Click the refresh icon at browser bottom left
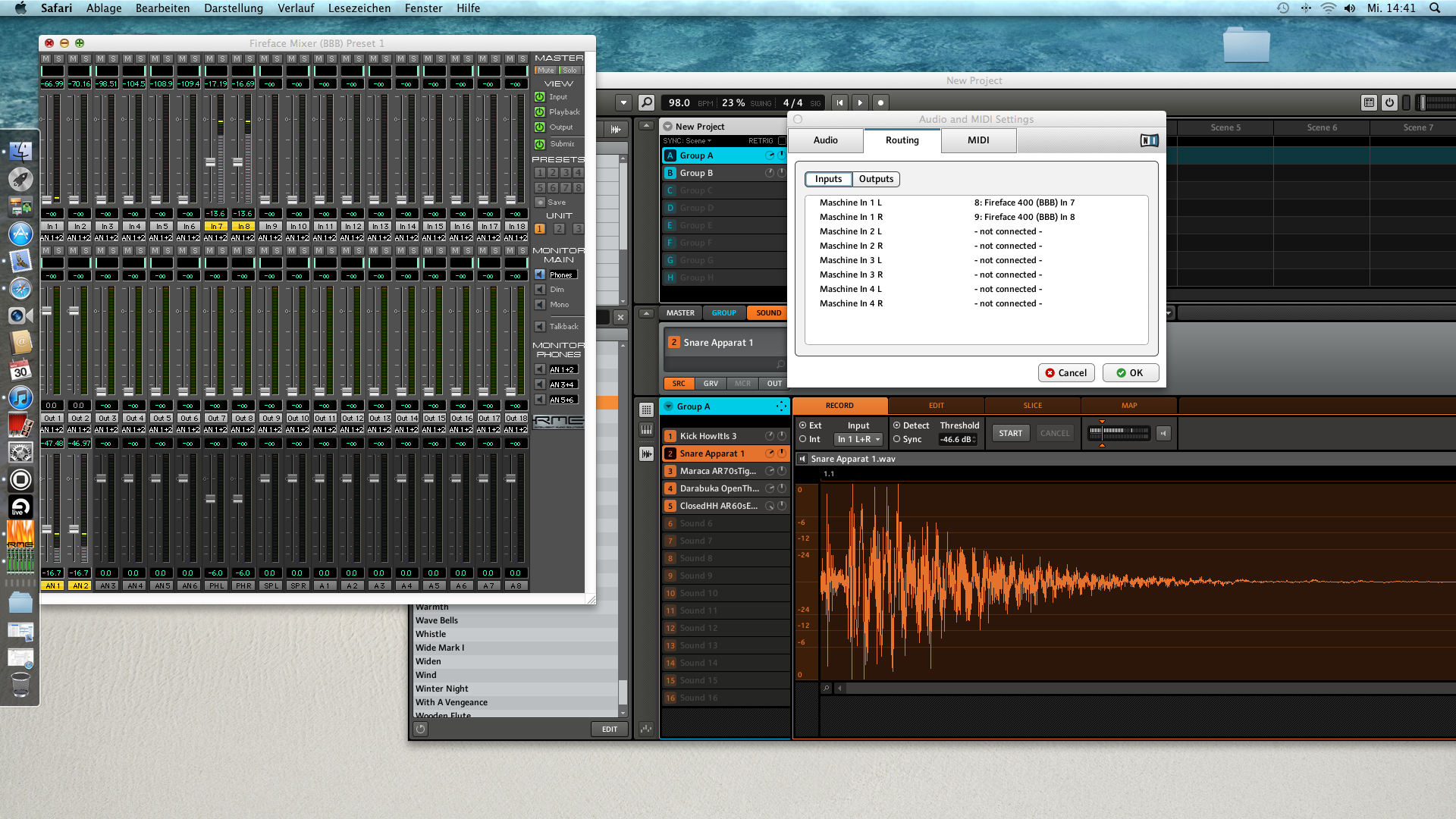 [421, 729]
